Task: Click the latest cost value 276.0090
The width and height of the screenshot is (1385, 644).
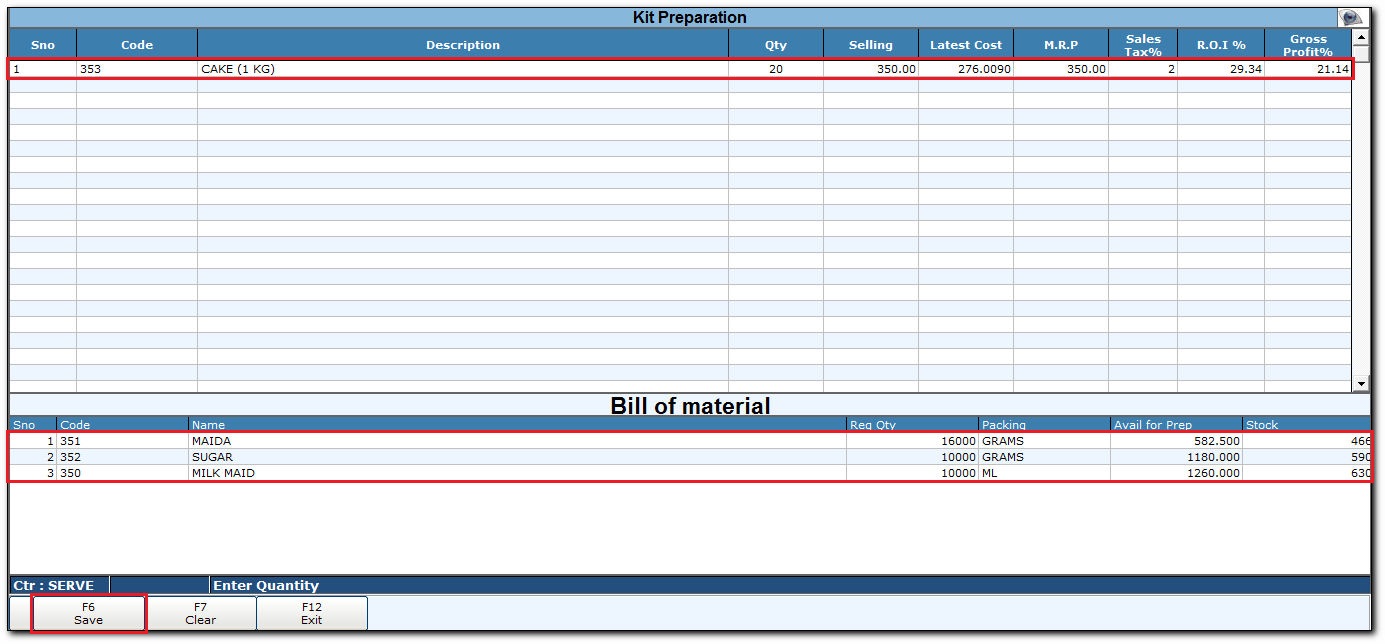Action: tap(966, 69)
